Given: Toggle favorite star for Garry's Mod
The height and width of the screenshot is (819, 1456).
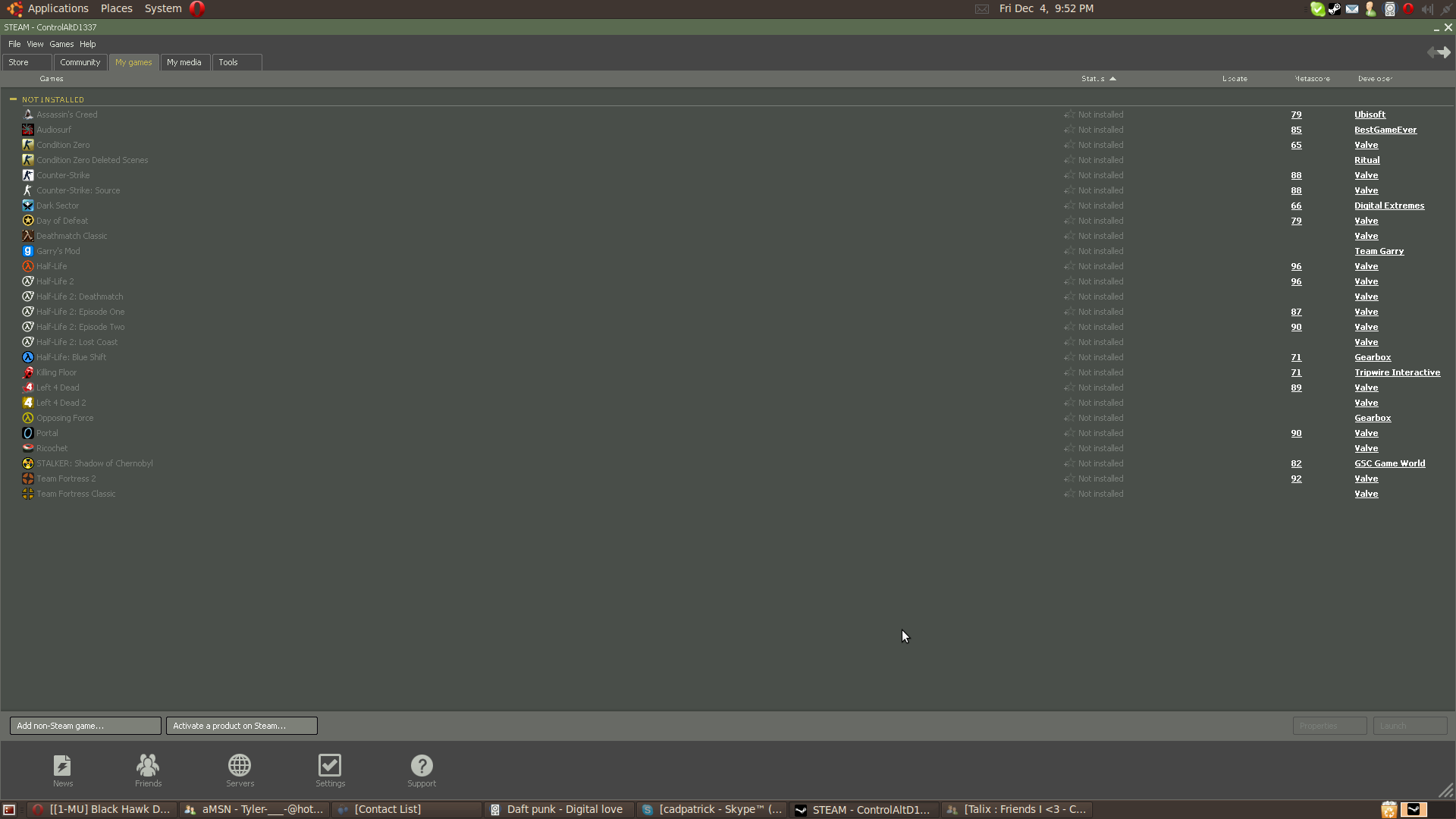Looking at the screenshot, I should [1069, 251].
